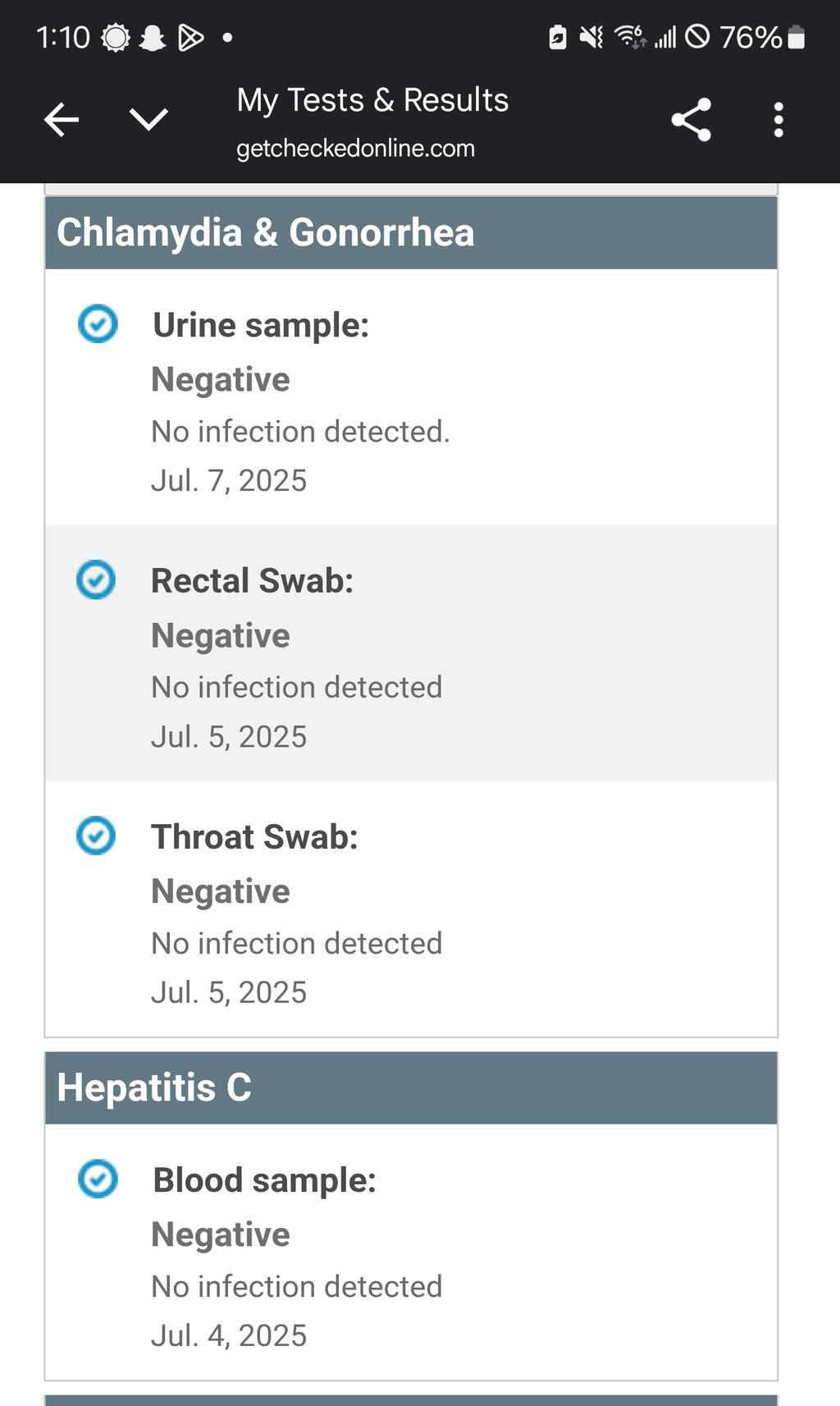Open the three-dot overflow menu

(778, 120)
